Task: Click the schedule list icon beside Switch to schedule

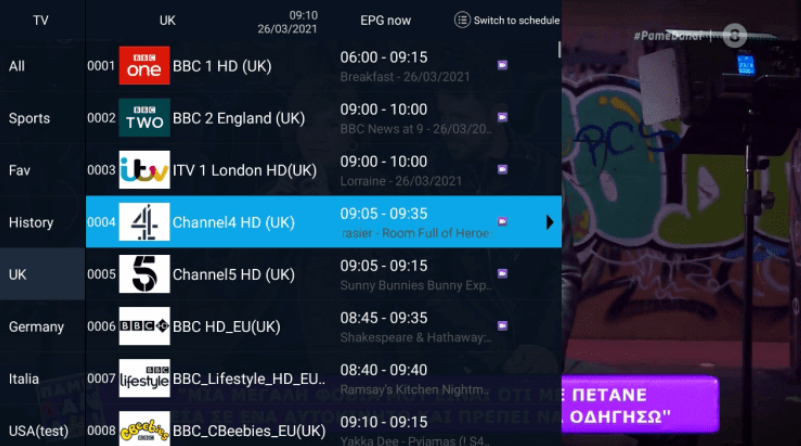Action: (462, 20)
